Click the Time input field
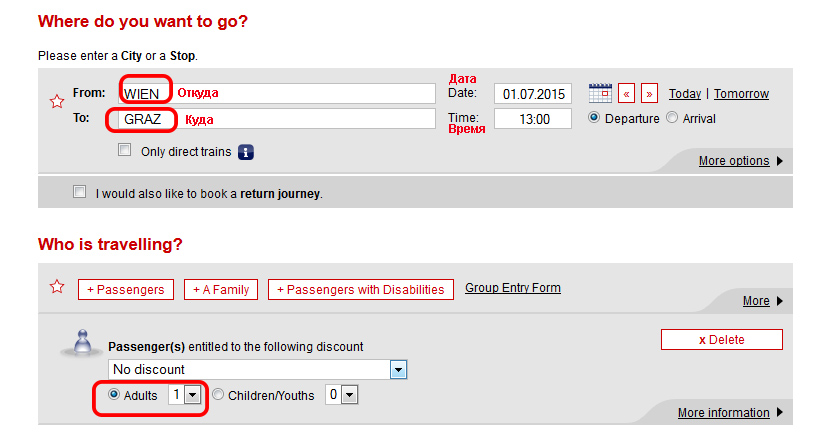834x435 pixels. coord(533,119)
